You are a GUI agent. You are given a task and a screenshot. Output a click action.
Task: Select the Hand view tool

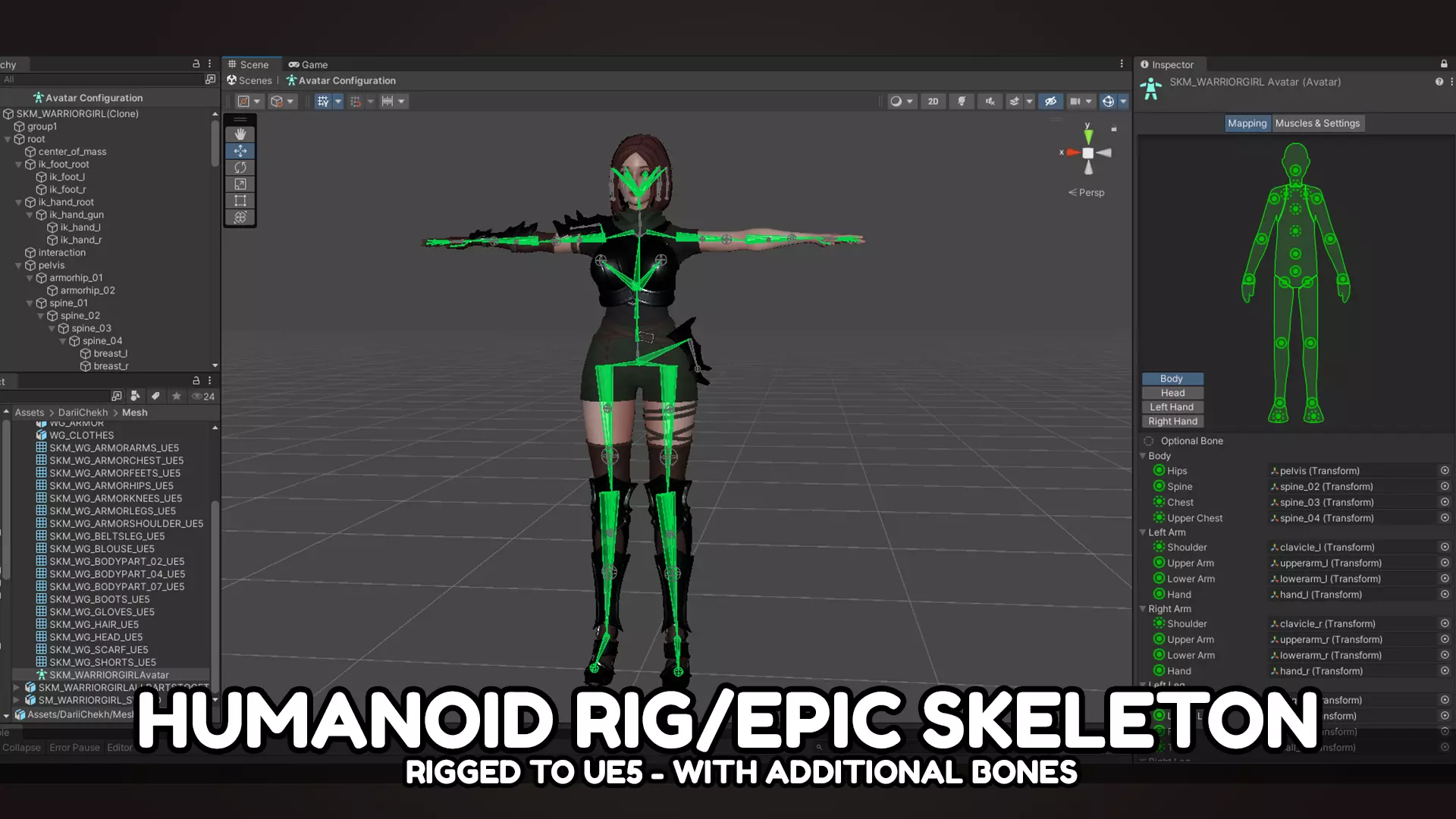coord(240,134)
